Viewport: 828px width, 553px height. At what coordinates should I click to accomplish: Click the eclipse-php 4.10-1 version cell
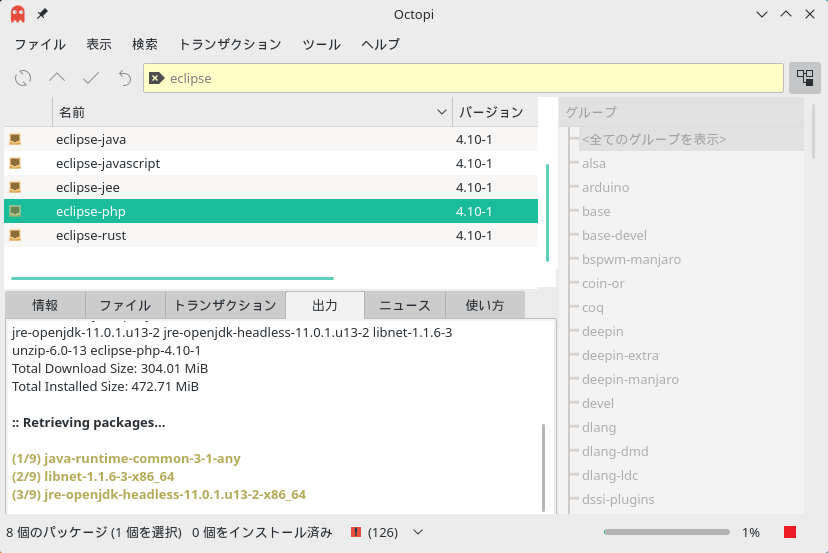(474, 211)
